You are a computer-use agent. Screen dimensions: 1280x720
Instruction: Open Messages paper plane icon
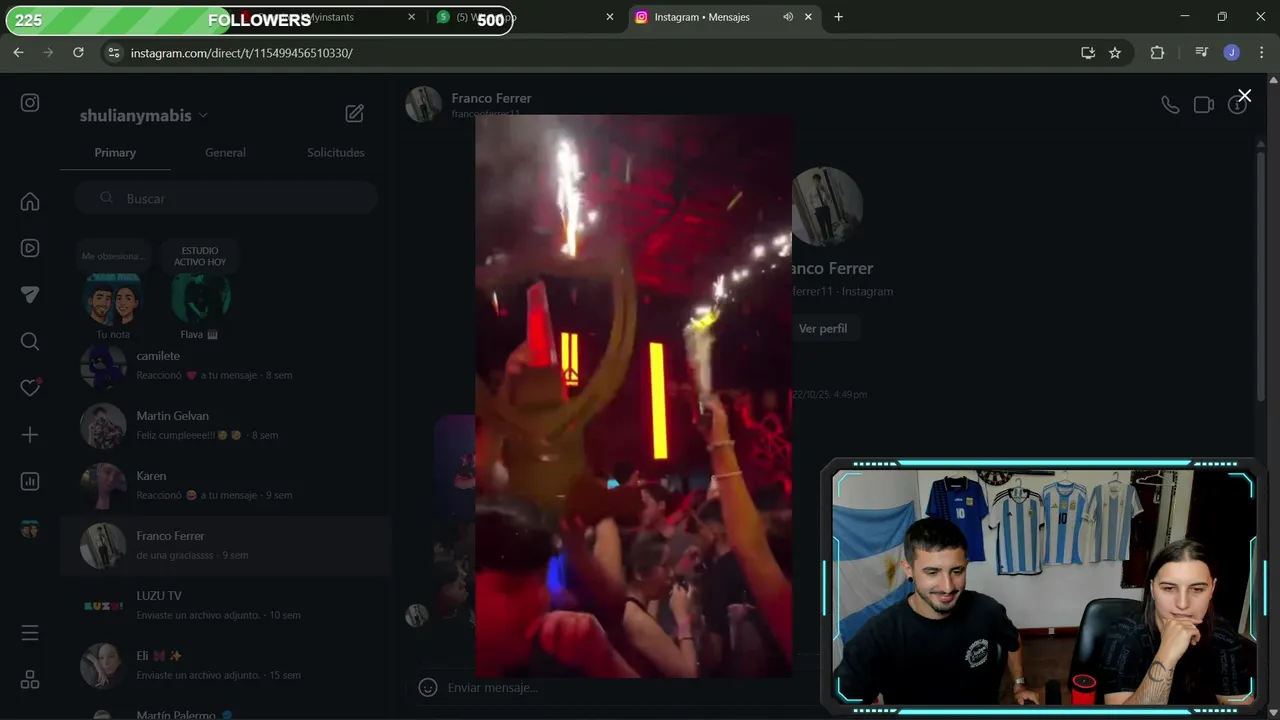[x=30, y=294]
